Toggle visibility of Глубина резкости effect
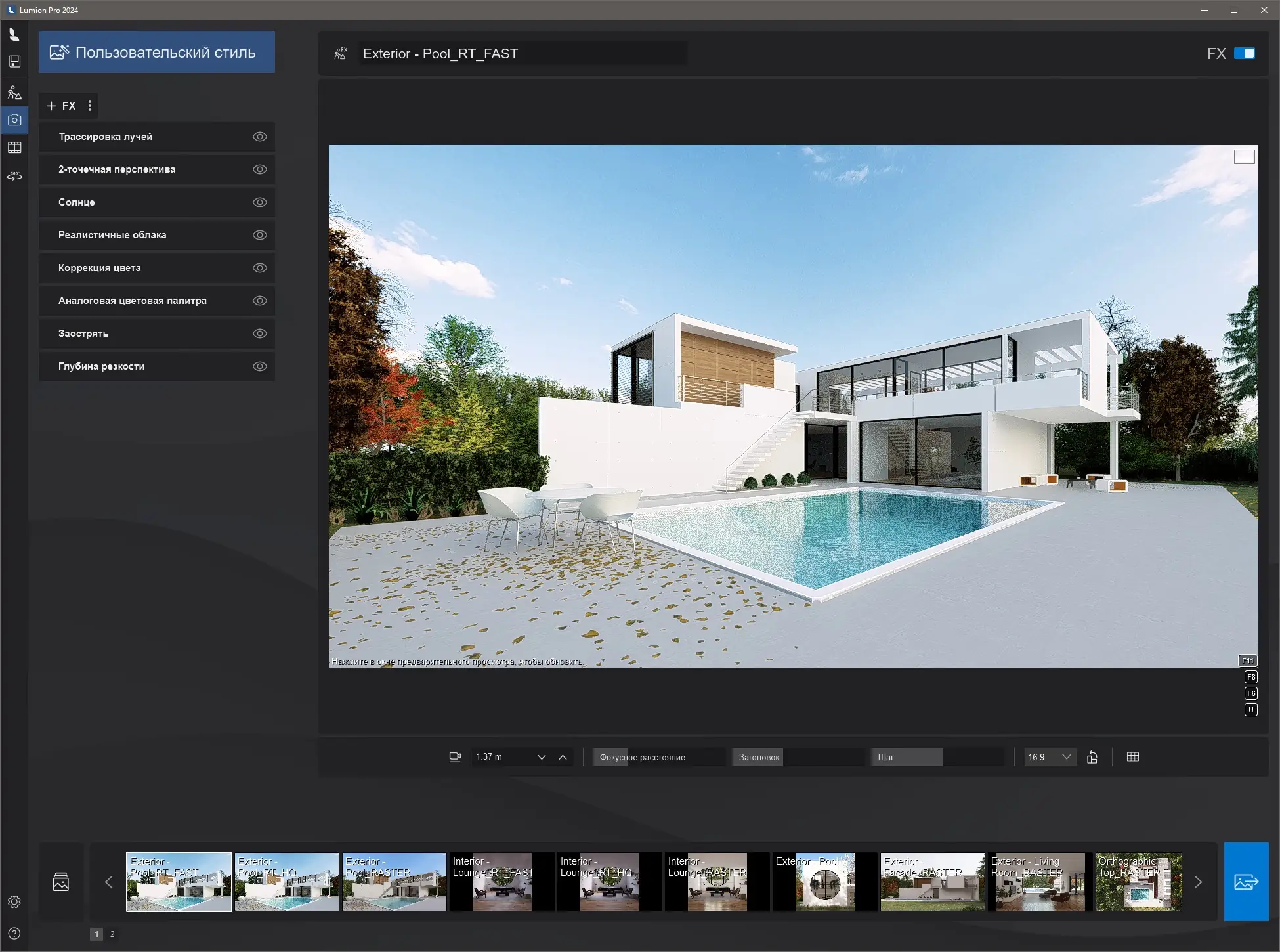Image resolution: width=1280 pixels, height=952 pixels. click(260, 366)
